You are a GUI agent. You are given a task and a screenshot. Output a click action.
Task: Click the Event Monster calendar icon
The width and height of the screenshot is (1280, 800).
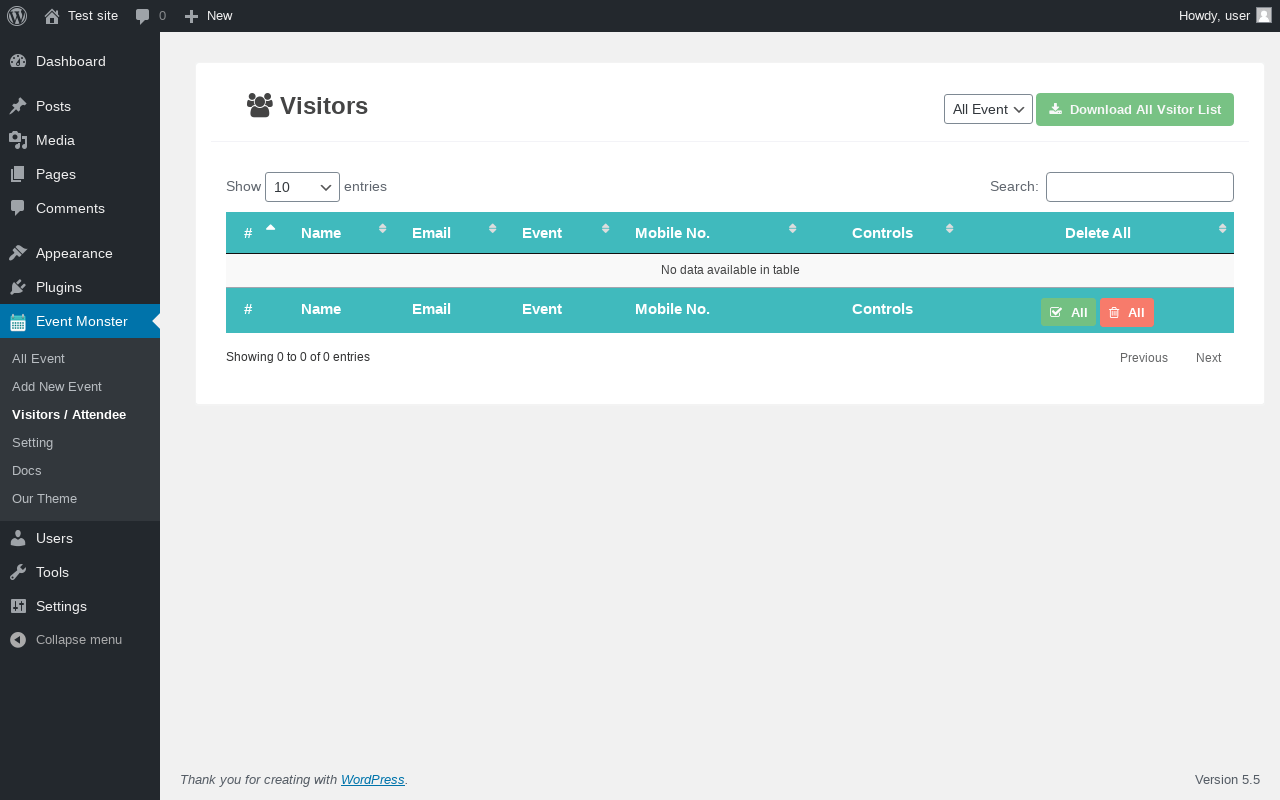click(18, 322)
